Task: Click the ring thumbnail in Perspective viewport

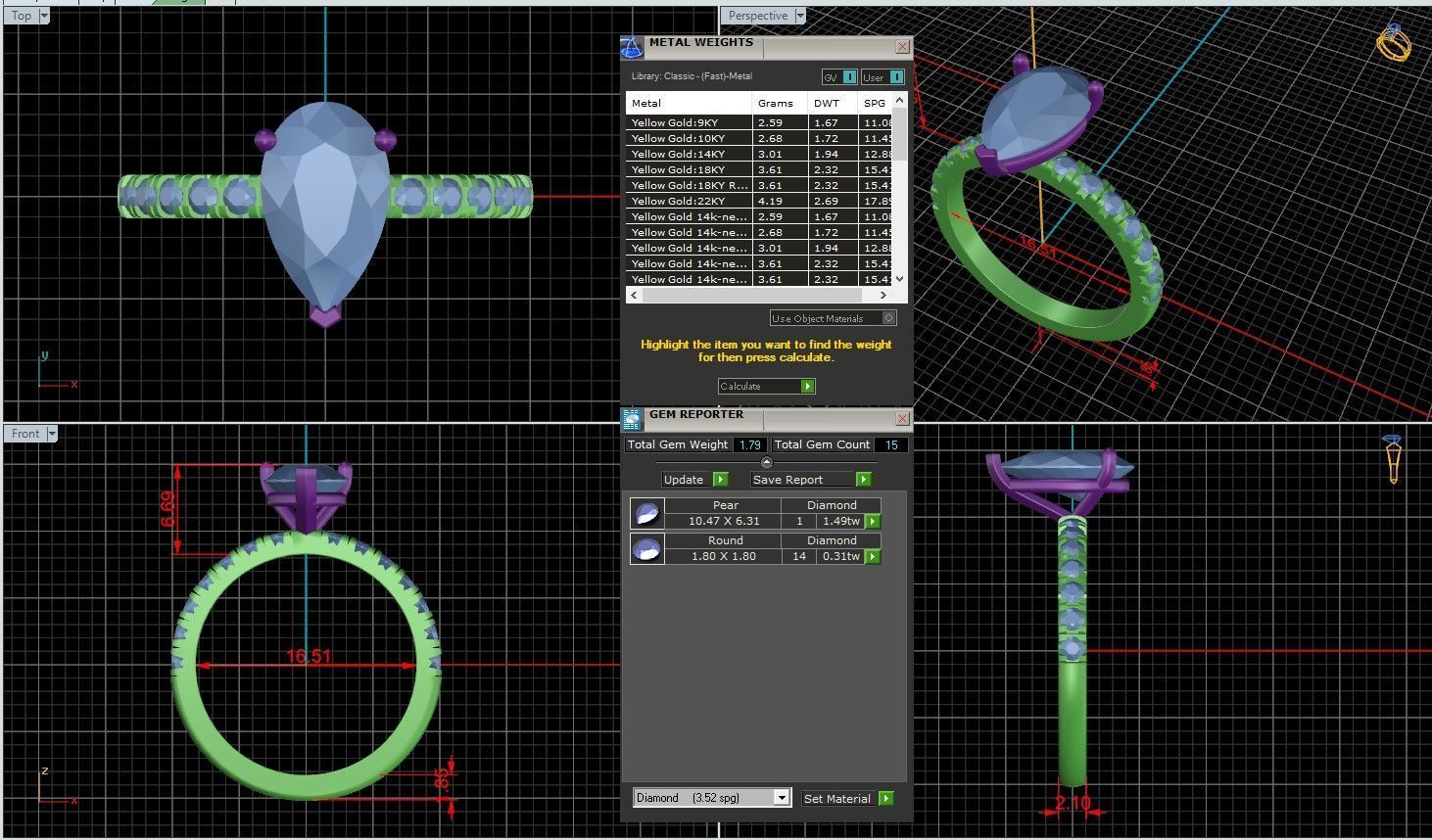Action: (x=1393, y=43)
